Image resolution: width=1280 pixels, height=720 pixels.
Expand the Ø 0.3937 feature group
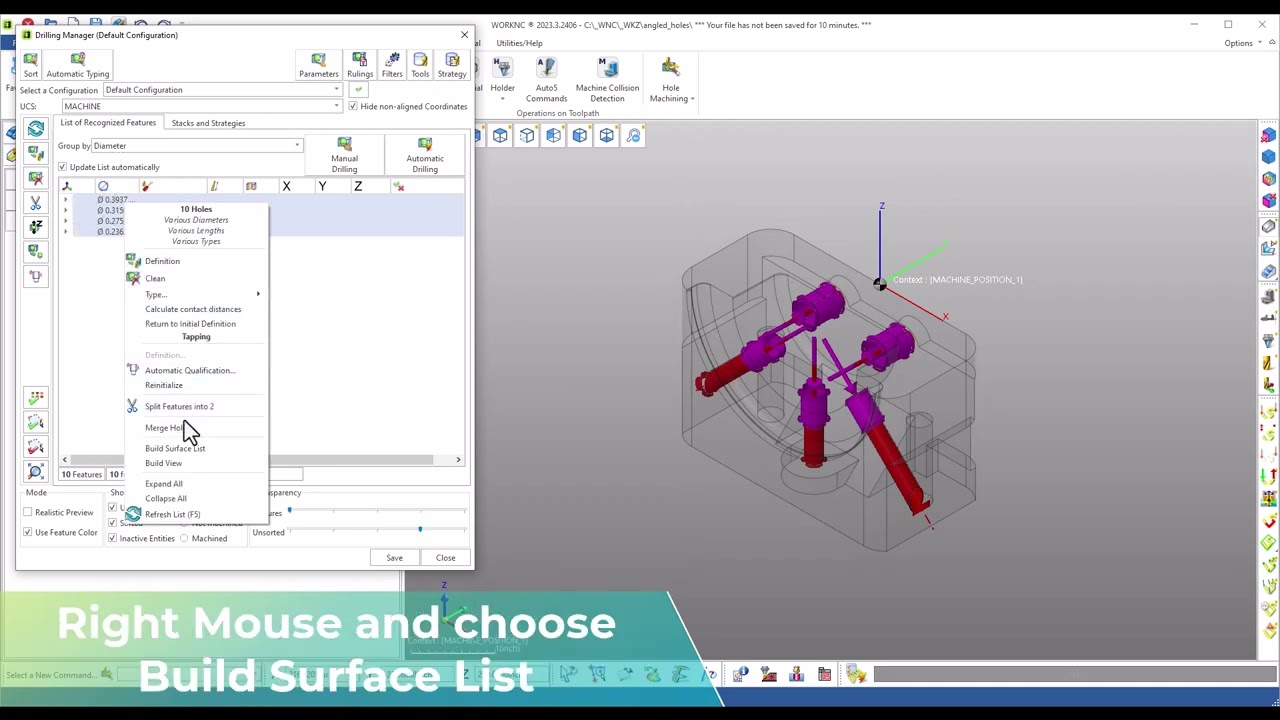(66, 200)
